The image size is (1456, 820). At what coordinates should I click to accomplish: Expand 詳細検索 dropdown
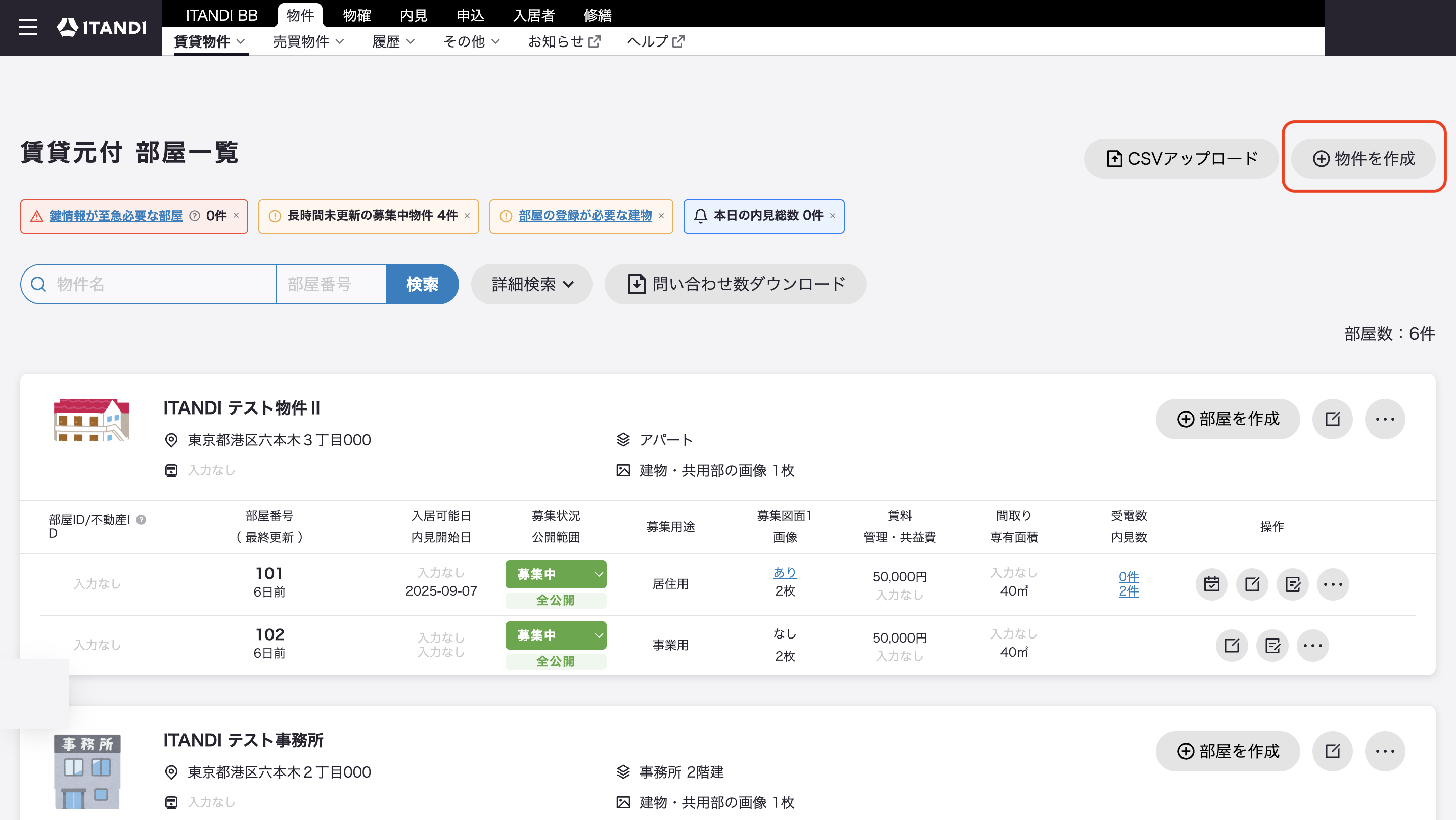(531, 284)
